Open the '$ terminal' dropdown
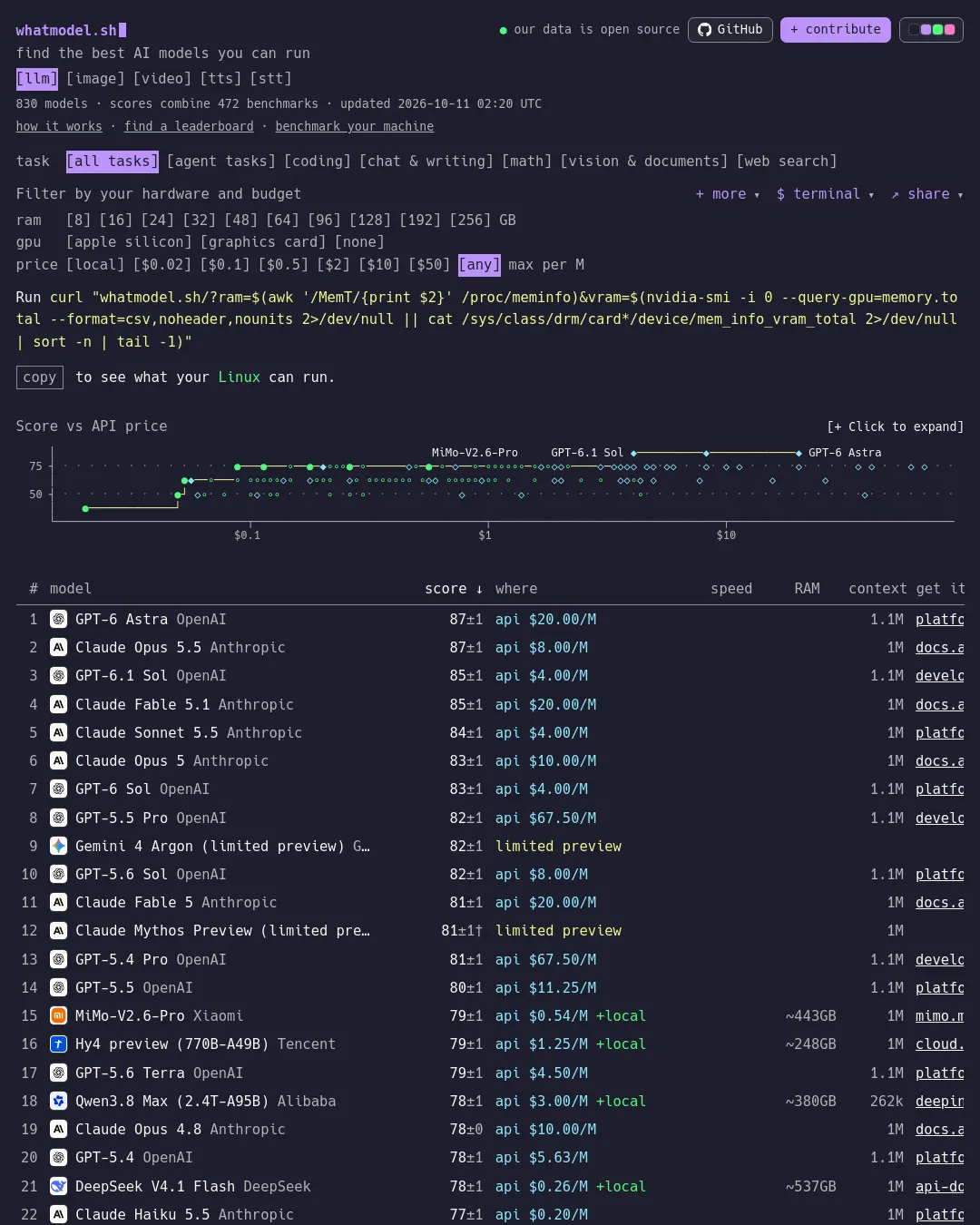Image resolution: width=980 pixels, height=1225 pixels. point(825,194)
